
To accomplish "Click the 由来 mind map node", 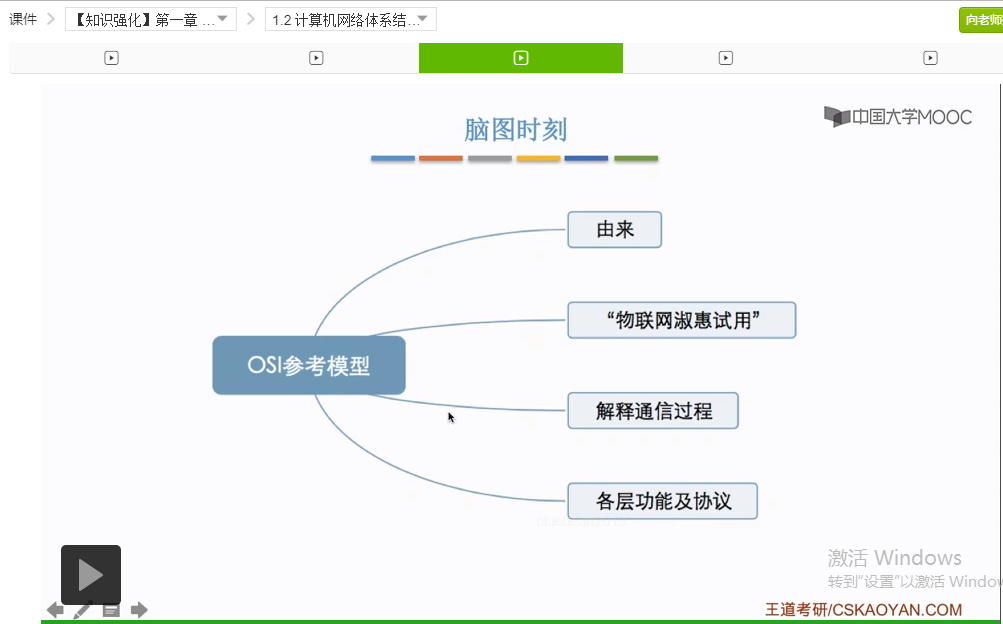I will (615, 230).
